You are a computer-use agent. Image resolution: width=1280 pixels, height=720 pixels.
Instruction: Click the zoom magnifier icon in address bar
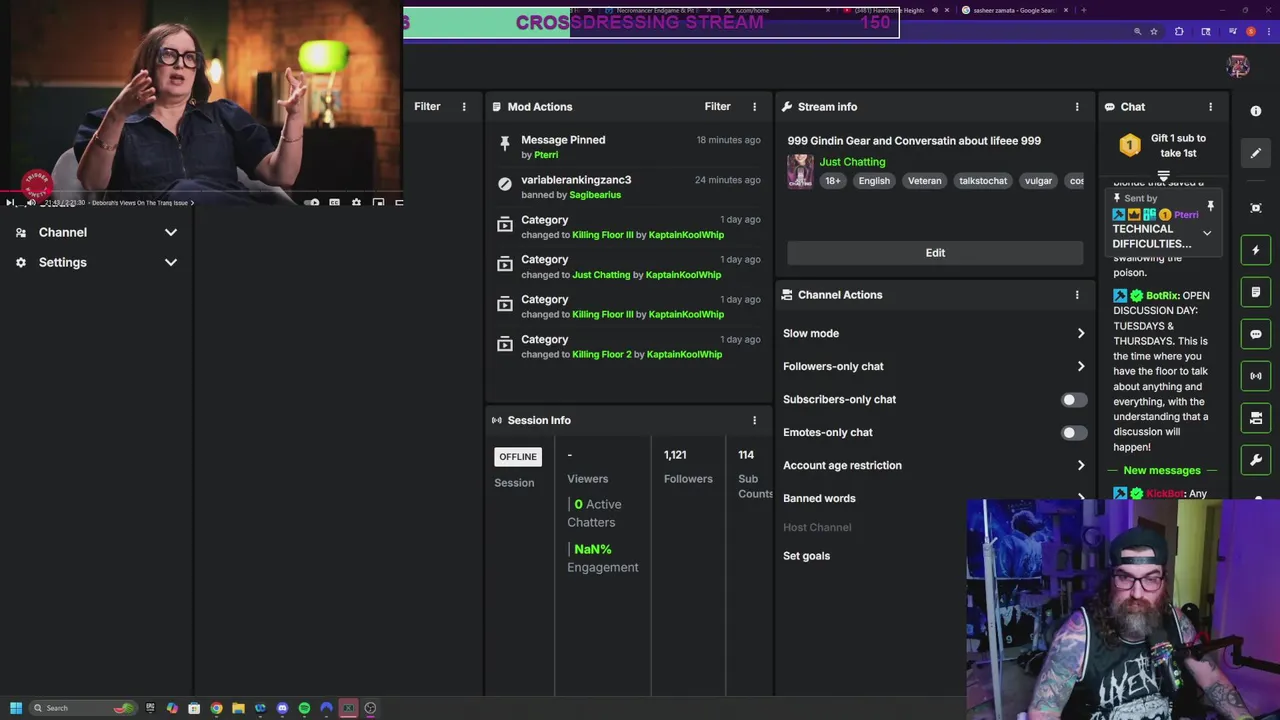pyautogui.click(x=1137, y=32)
